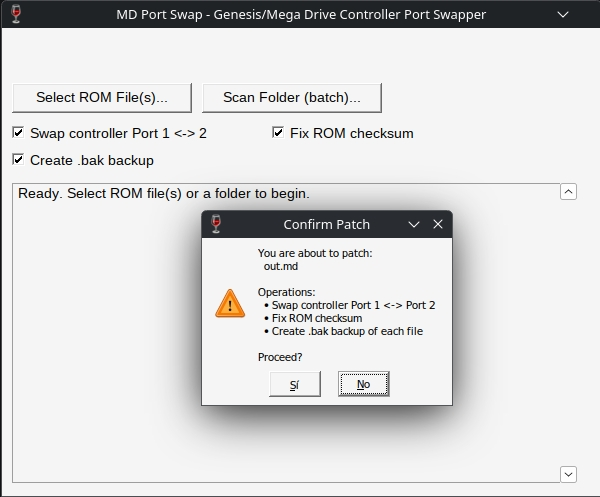Screen dimensions: 600x497
Task: Click the wine glass icon in Confirm Patch
Action: pyautogui.click(x=216, y=224)
